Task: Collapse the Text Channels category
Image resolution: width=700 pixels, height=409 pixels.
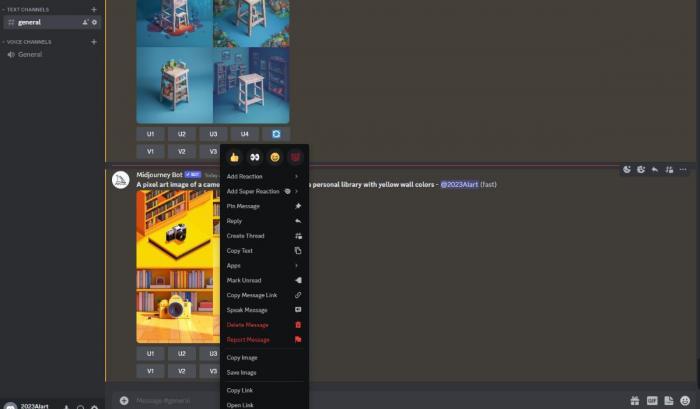Action: point(26,9)
